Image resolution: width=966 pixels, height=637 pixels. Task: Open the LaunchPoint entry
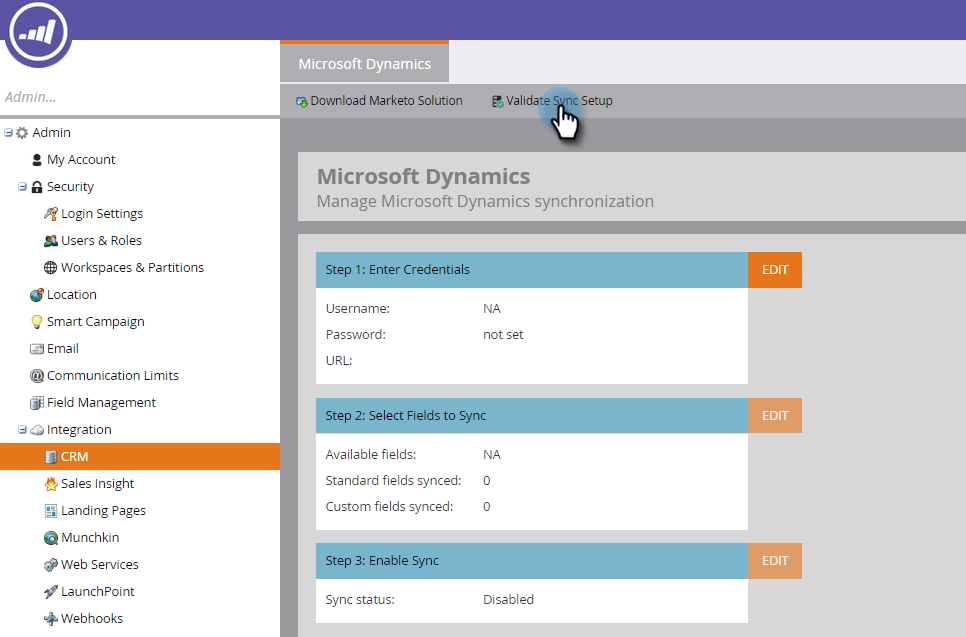click(x=97, y=591)
